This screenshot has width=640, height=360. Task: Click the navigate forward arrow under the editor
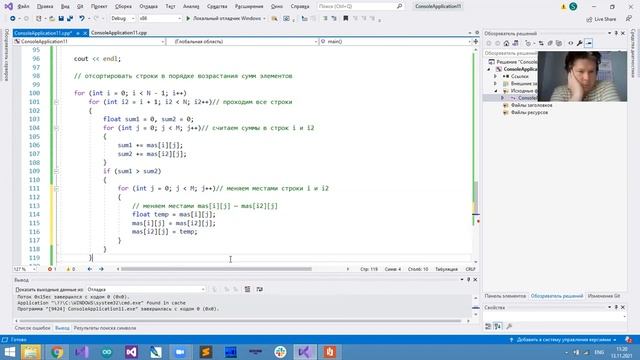click(x=101, y=269)
